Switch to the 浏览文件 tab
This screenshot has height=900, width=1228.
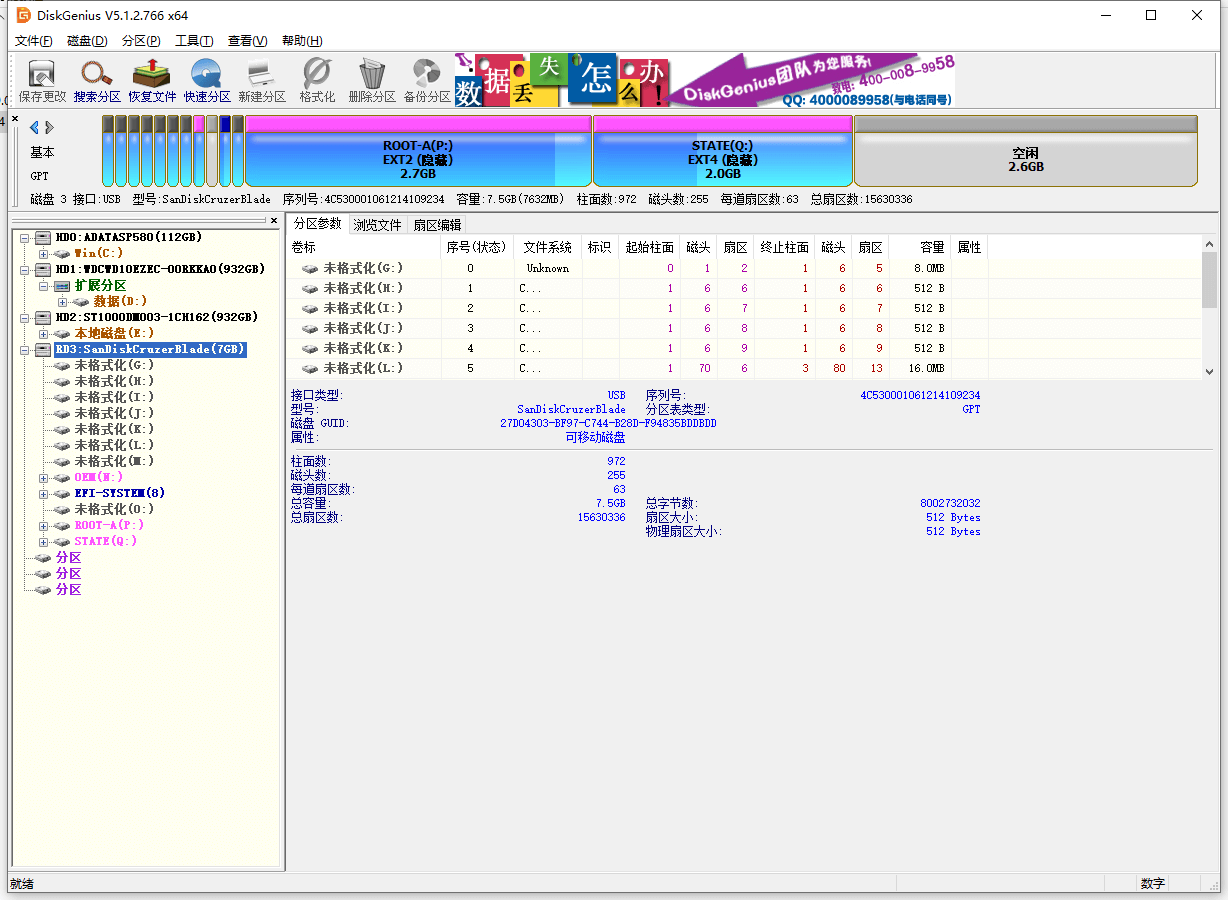tap(377, 225)
